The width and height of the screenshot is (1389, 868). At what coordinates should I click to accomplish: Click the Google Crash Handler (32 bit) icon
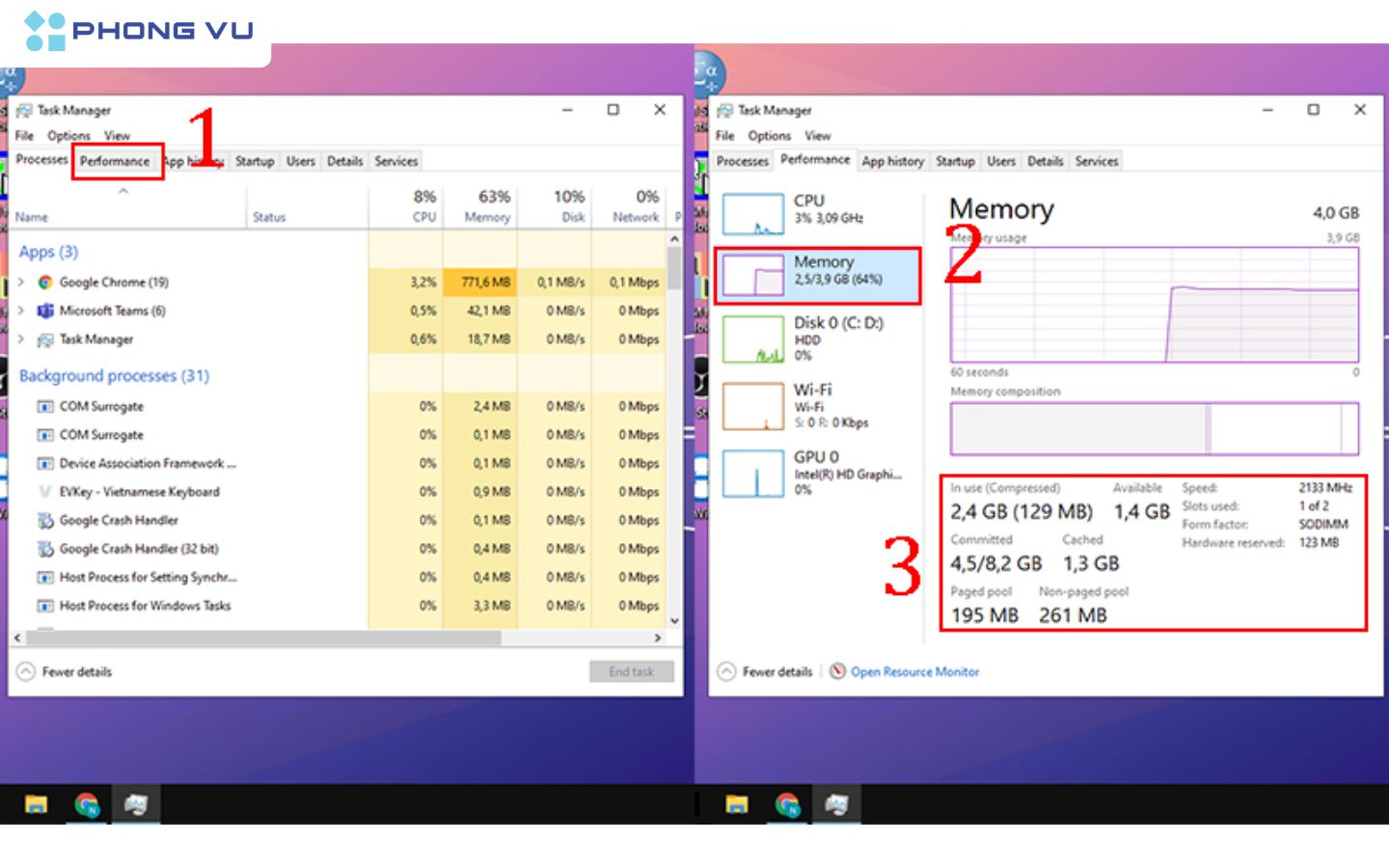tap(44, 549)
